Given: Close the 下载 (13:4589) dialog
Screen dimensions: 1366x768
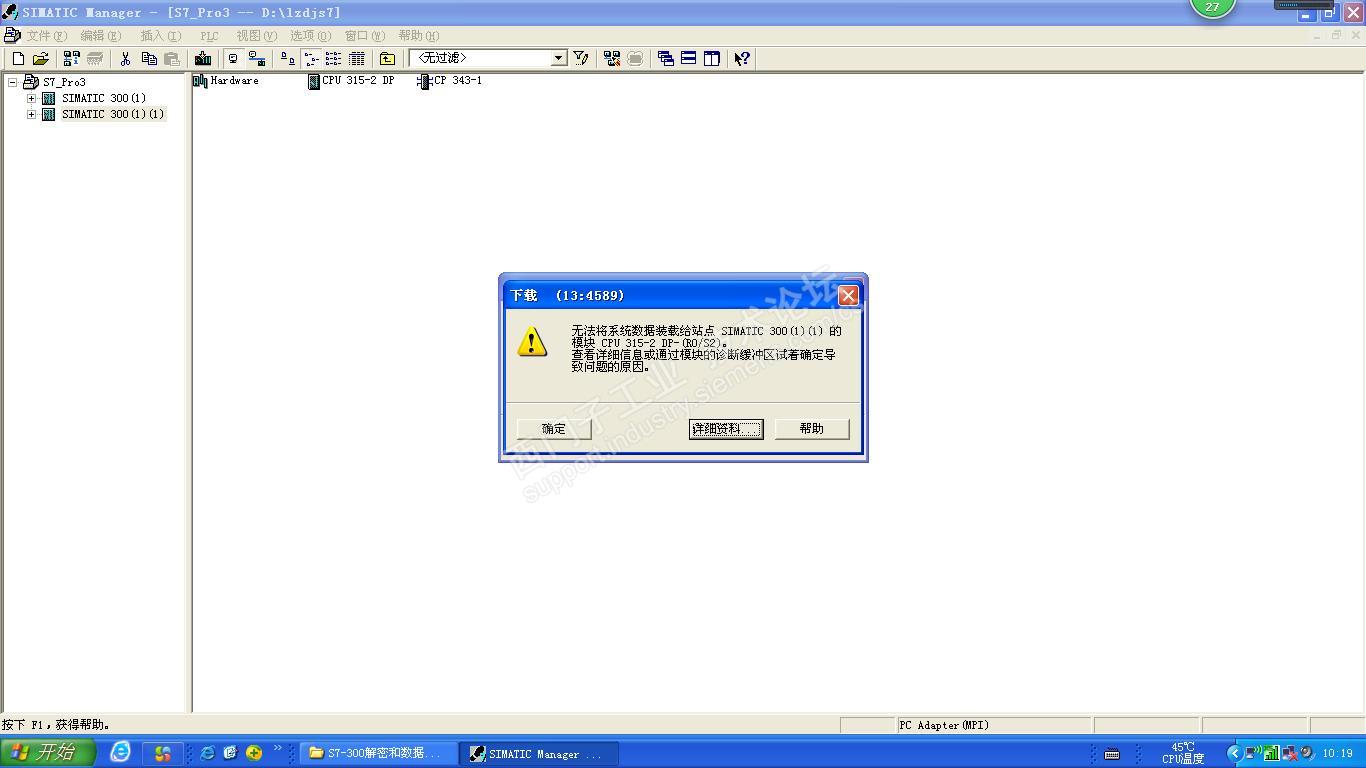Looking at the screenshot, I should click(x=848, y=295).
